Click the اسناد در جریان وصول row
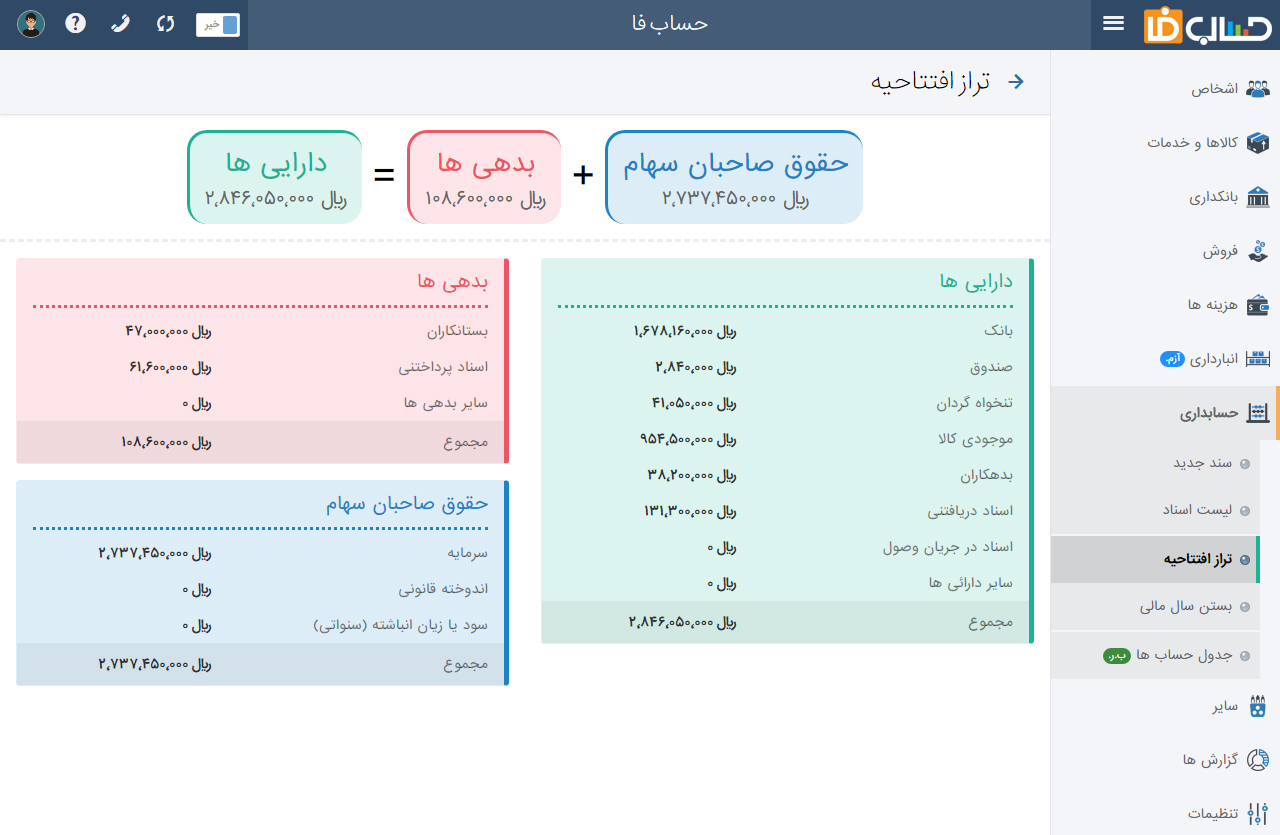The image size is (1280, 835). tap(785, 547)
